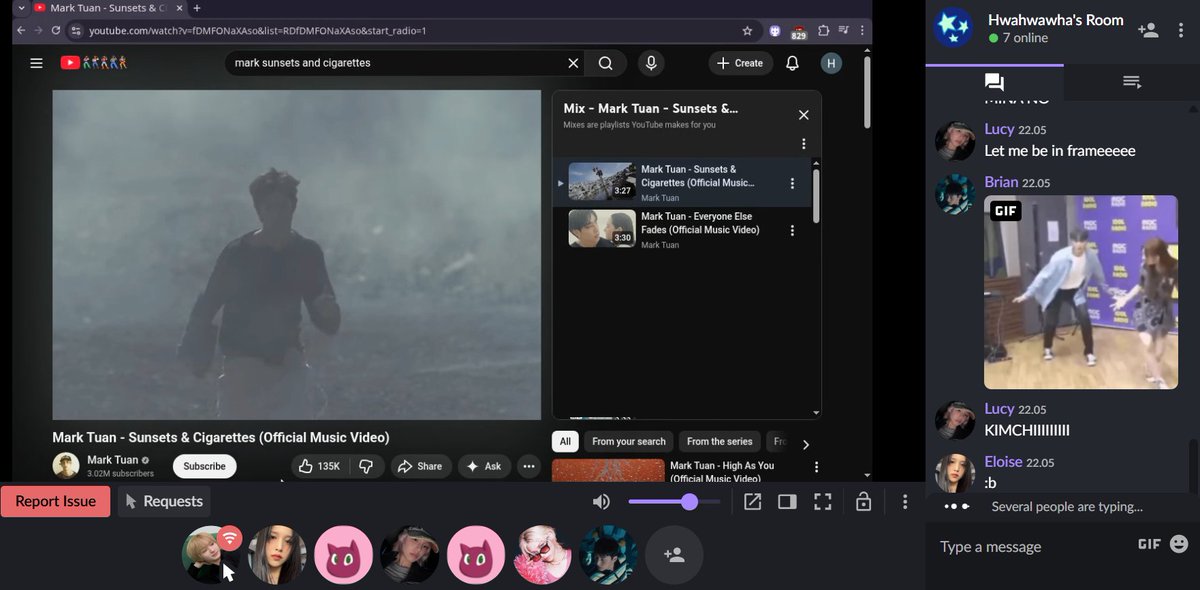
Task: Select the All filter chip
Action: (565, 442)
